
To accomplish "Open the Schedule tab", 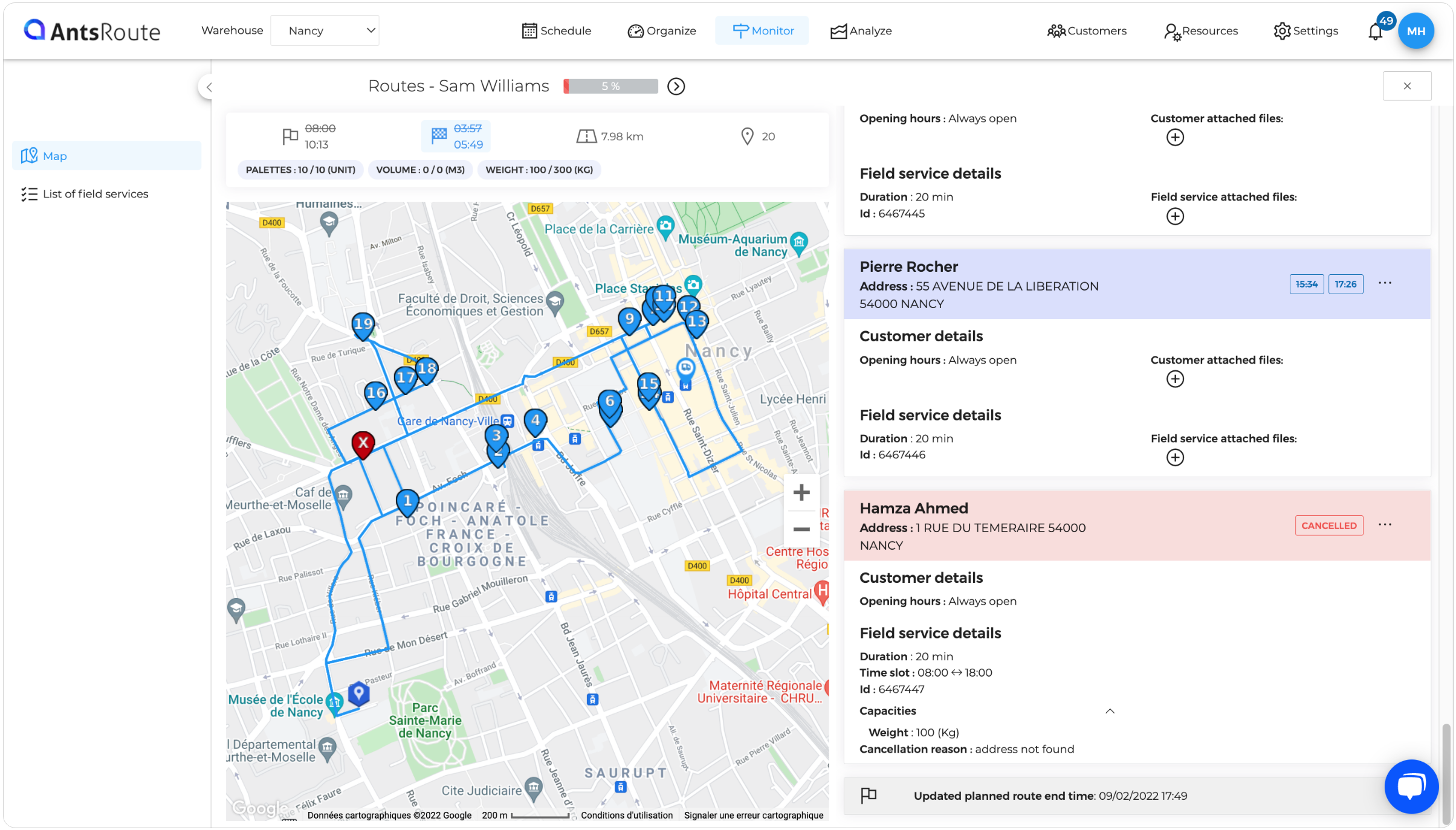I will click(x=557, y=31).
